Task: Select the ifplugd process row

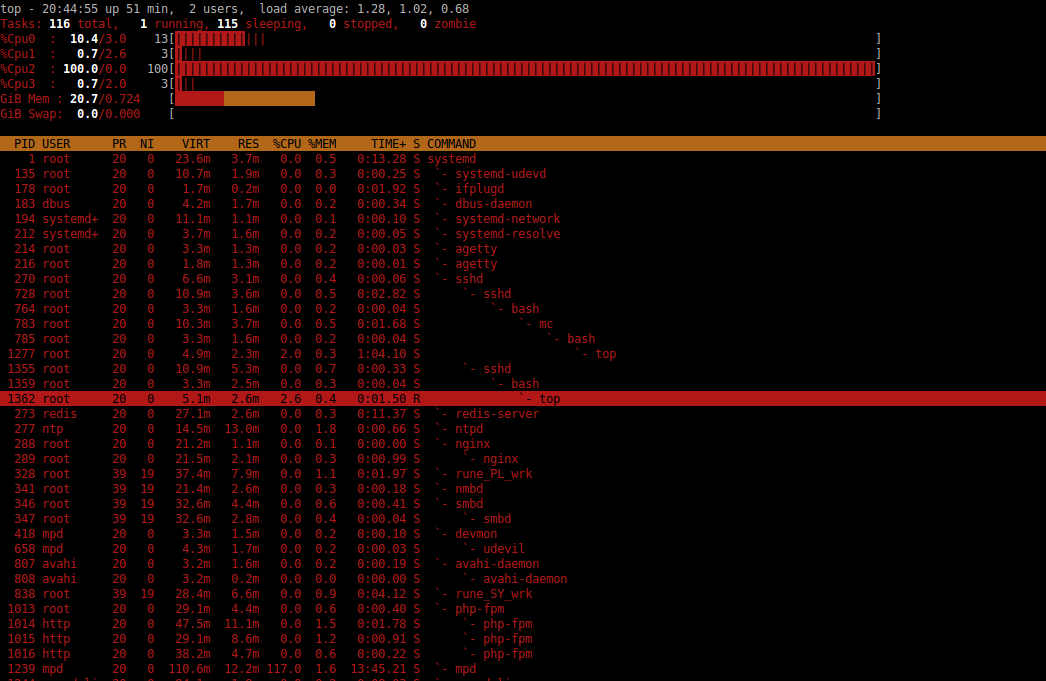Action: pyautogui.click(x=523, y=189)
